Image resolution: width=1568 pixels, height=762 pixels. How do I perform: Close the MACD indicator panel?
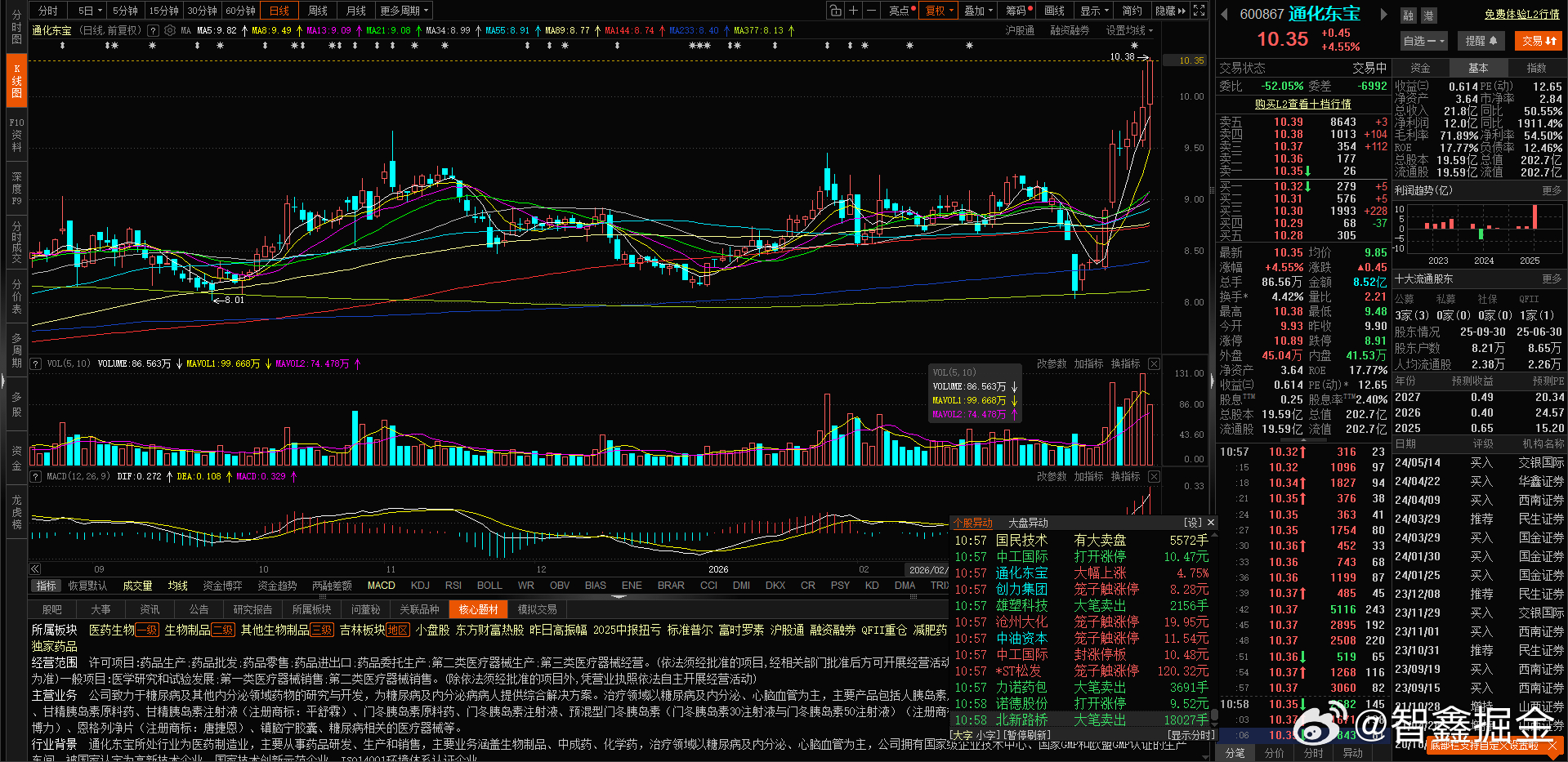pyautogui.click(x=1154, y=476)
